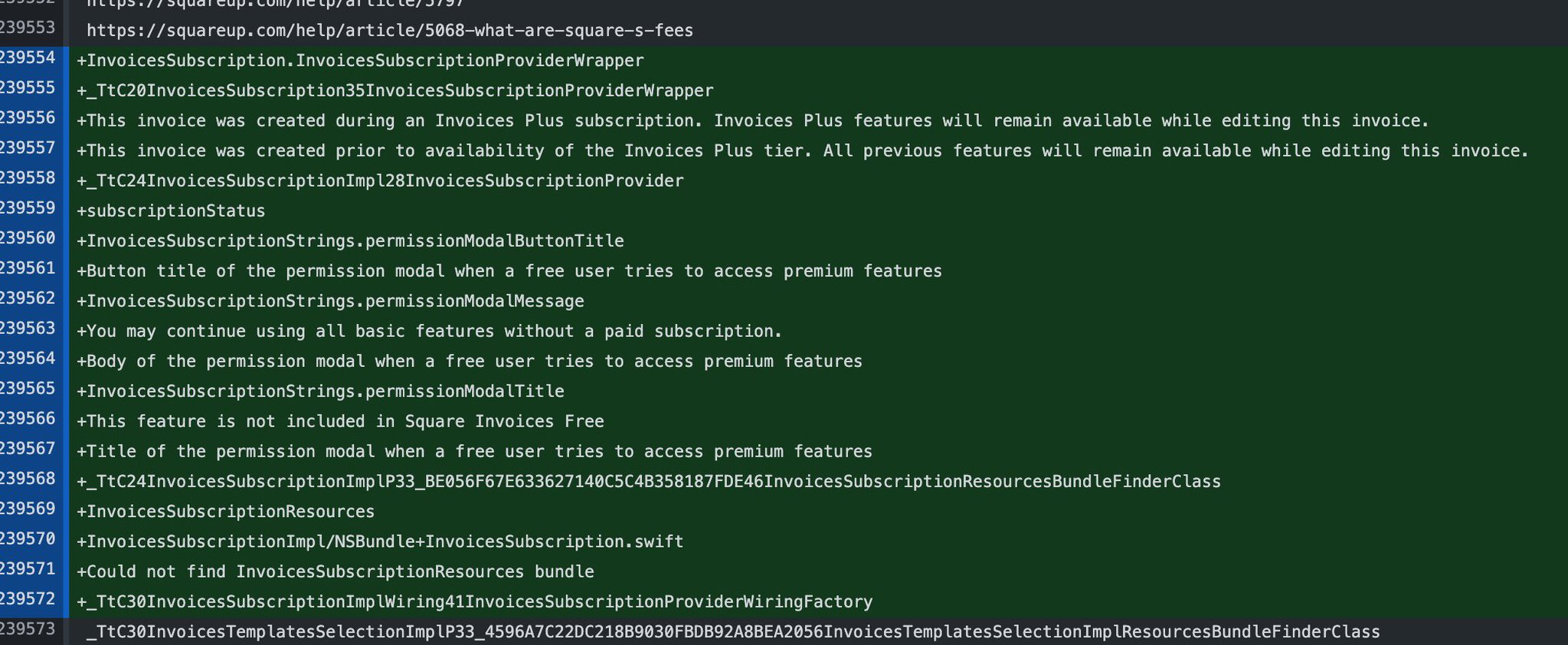Click 'This feature is not included in Square Invoices Free'
The width and height of the screenshot is (1568, 645).
(340, 421)
